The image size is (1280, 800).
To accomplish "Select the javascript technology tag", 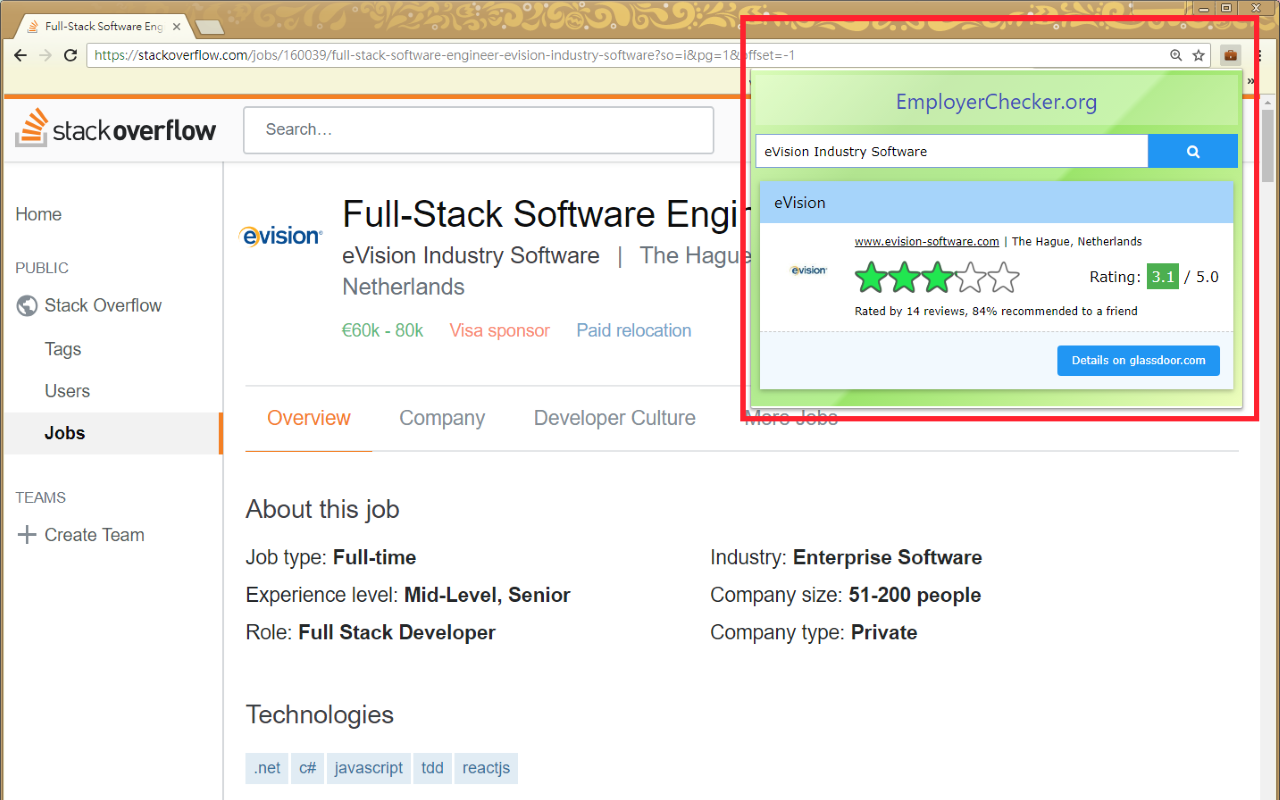I will (368, 767).
